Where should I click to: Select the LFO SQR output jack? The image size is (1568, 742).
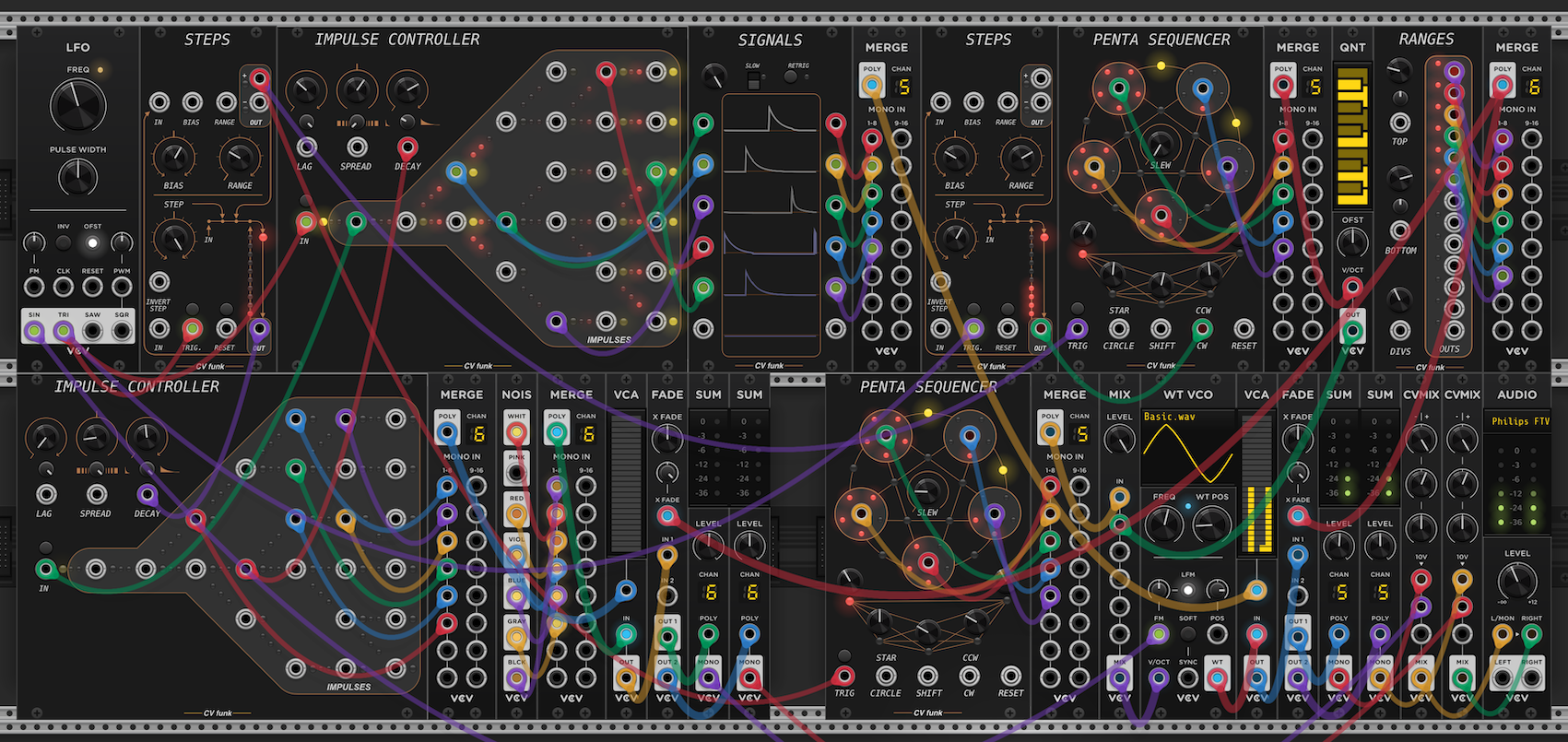122,331
